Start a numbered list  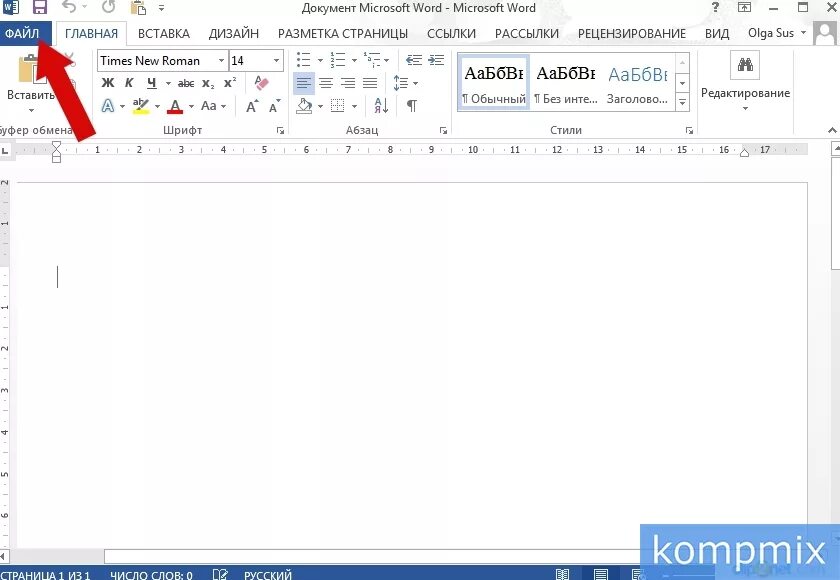tap(338, 60)
